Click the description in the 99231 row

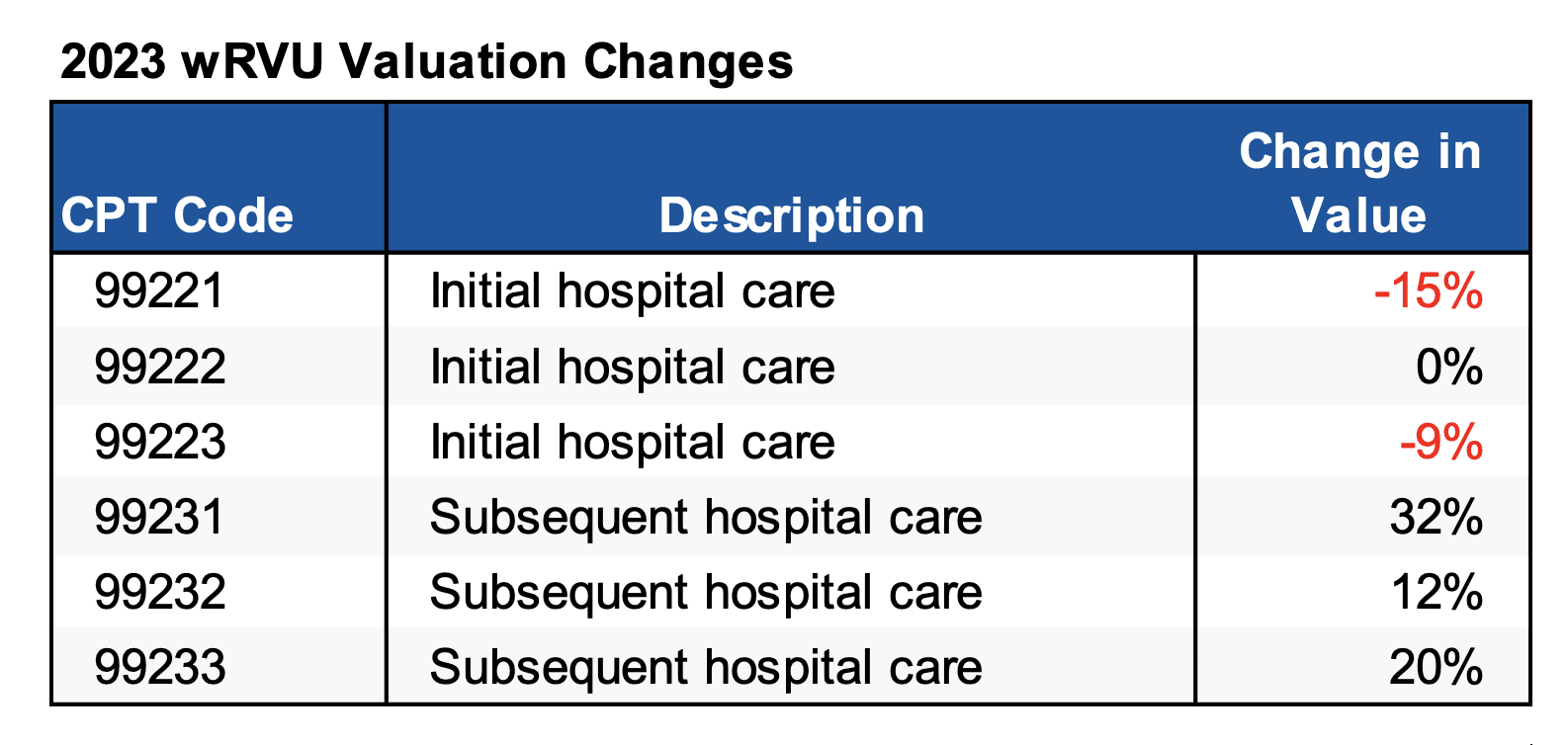pyautogui.click(x=706, y=517)
